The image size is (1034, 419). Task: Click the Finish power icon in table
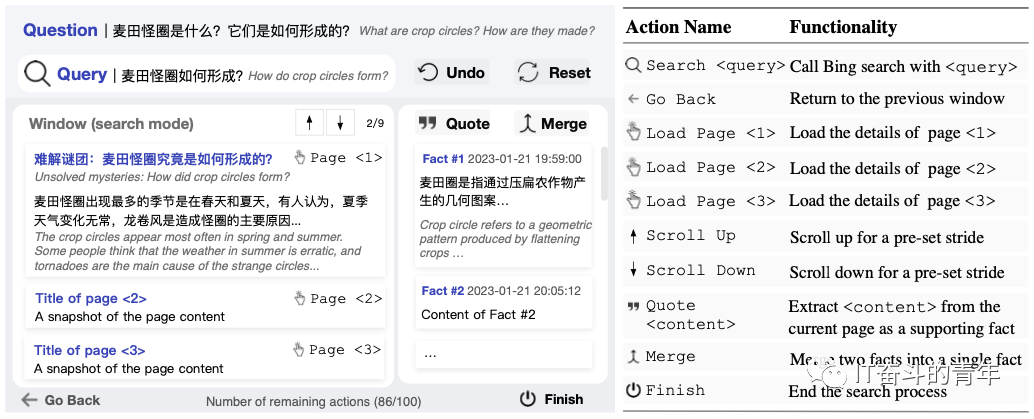(633, 391)
